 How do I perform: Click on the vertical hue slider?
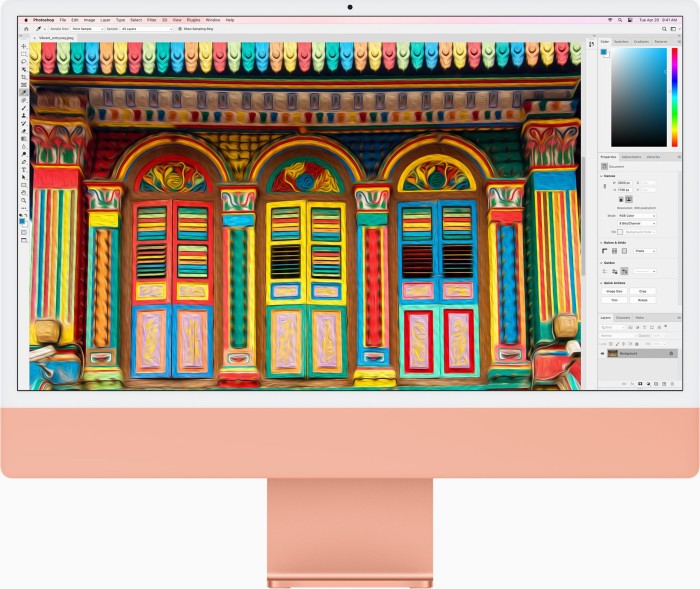[x=673, y=95]
